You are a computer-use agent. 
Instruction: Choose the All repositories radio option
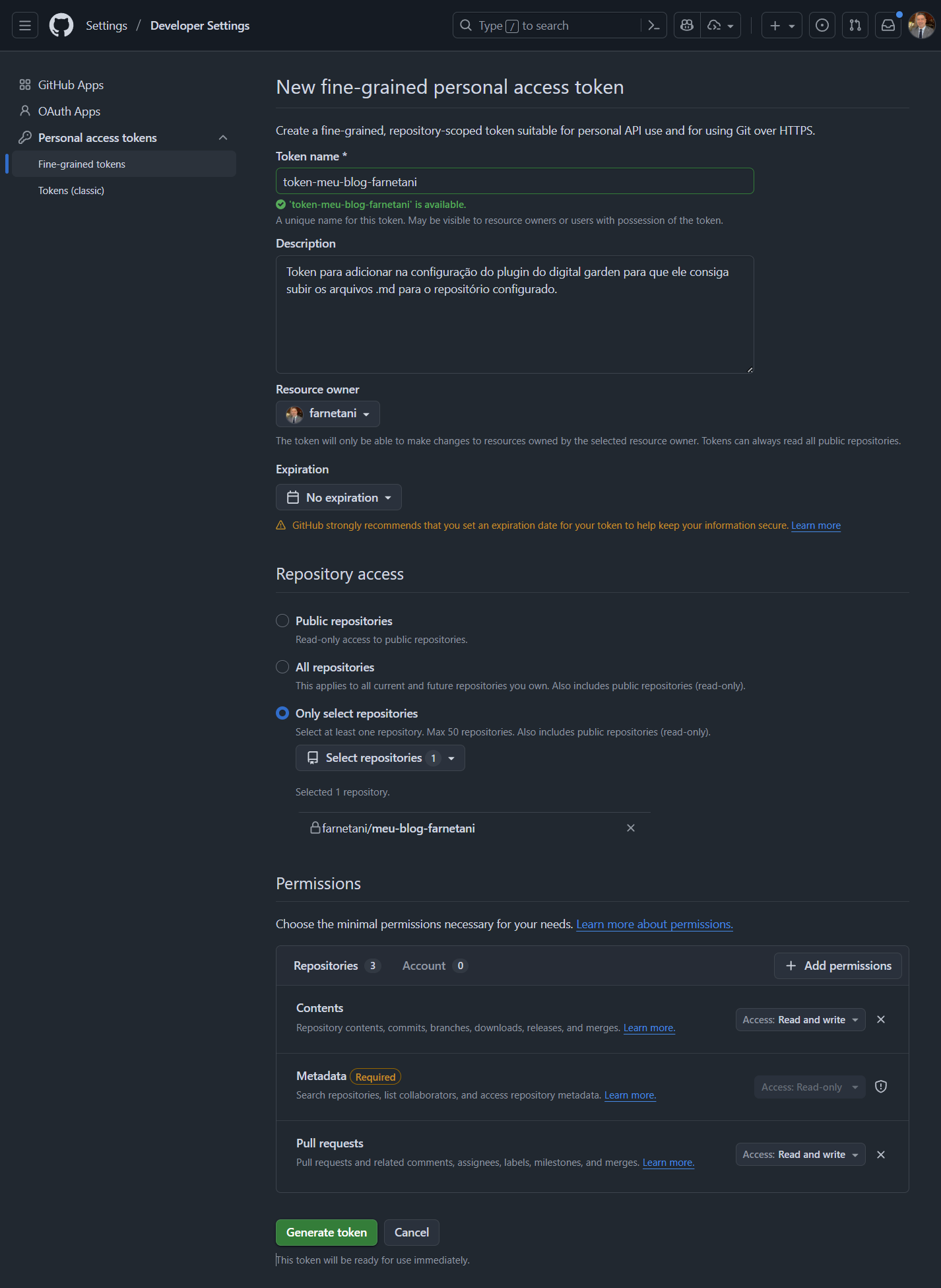point(282,667)
